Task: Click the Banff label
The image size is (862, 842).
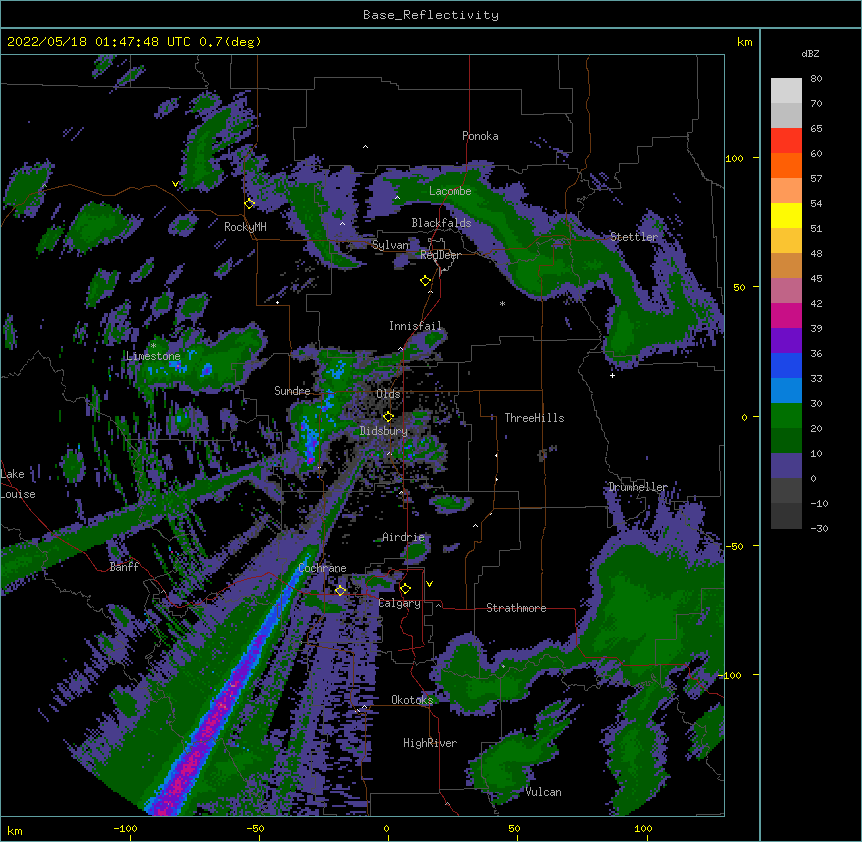Action: 124,567
